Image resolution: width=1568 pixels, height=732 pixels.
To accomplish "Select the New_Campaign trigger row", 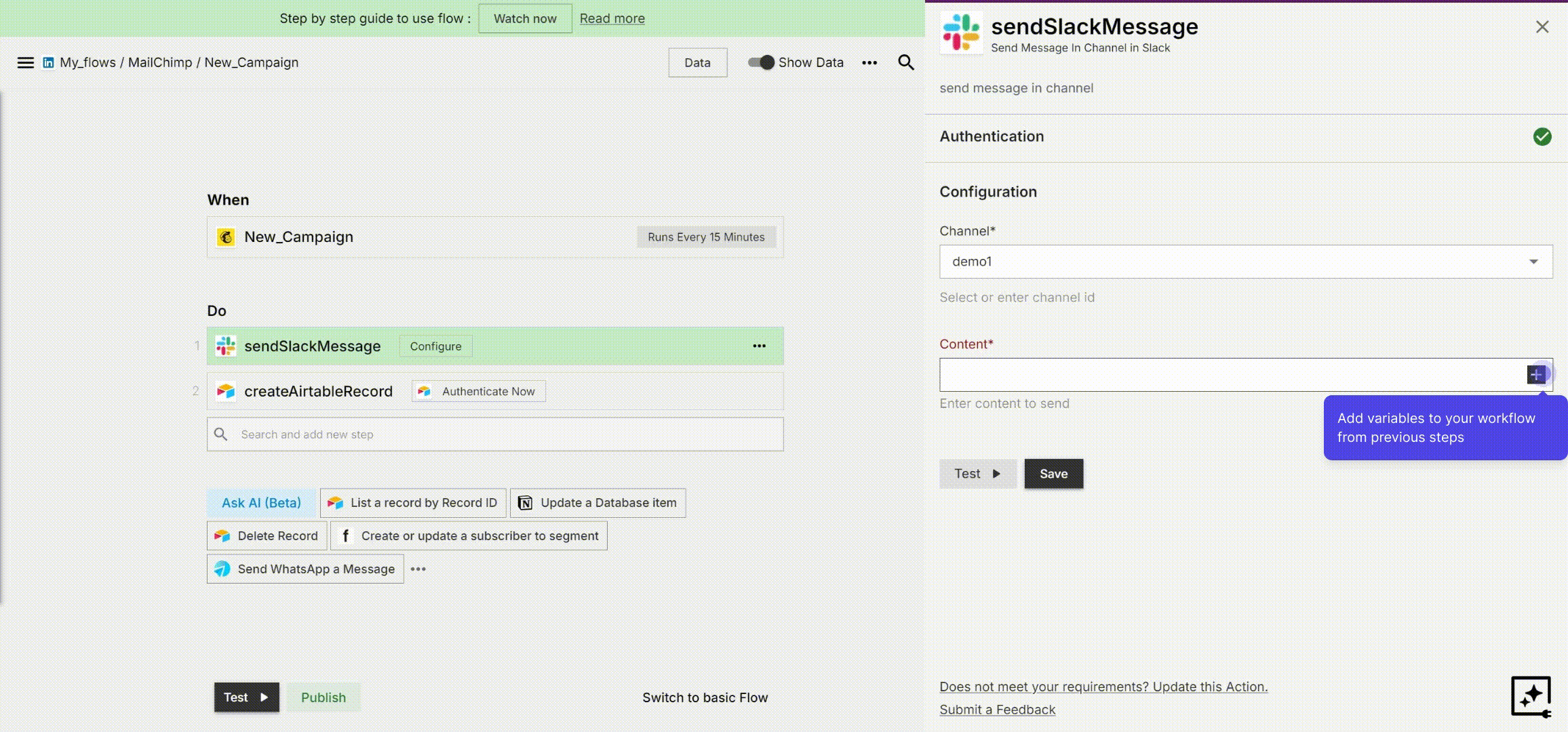I will coord(495,237).
